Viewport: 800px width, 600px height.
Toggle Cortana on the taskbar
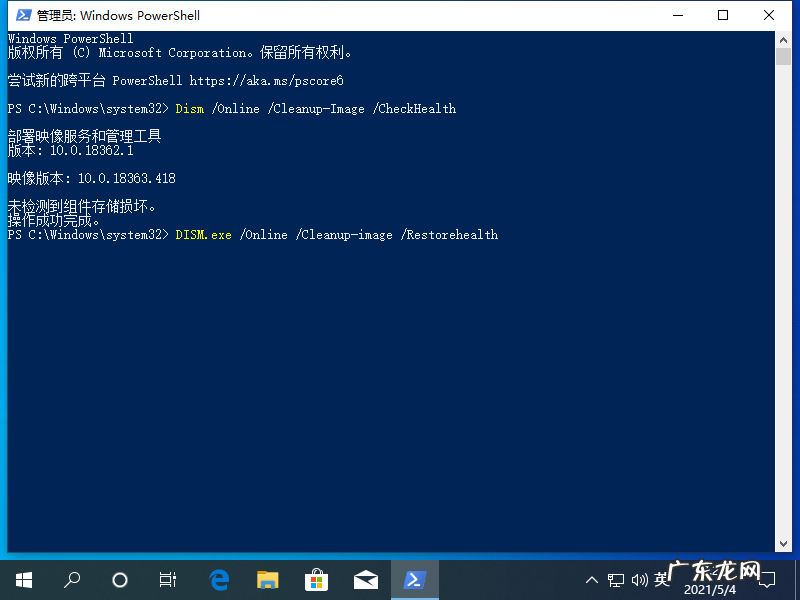click(x=120, y=579)
